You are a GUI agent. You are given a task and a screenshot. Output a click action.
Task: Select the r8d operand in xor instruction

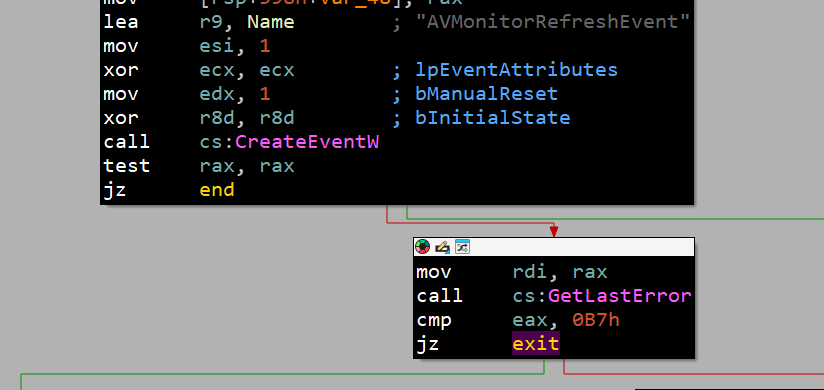pos(218,118)
